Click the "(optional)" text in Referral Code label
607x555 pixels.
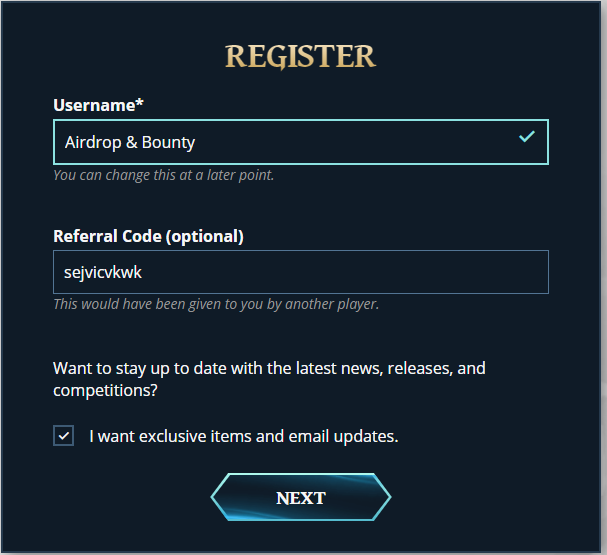point(205,236)
